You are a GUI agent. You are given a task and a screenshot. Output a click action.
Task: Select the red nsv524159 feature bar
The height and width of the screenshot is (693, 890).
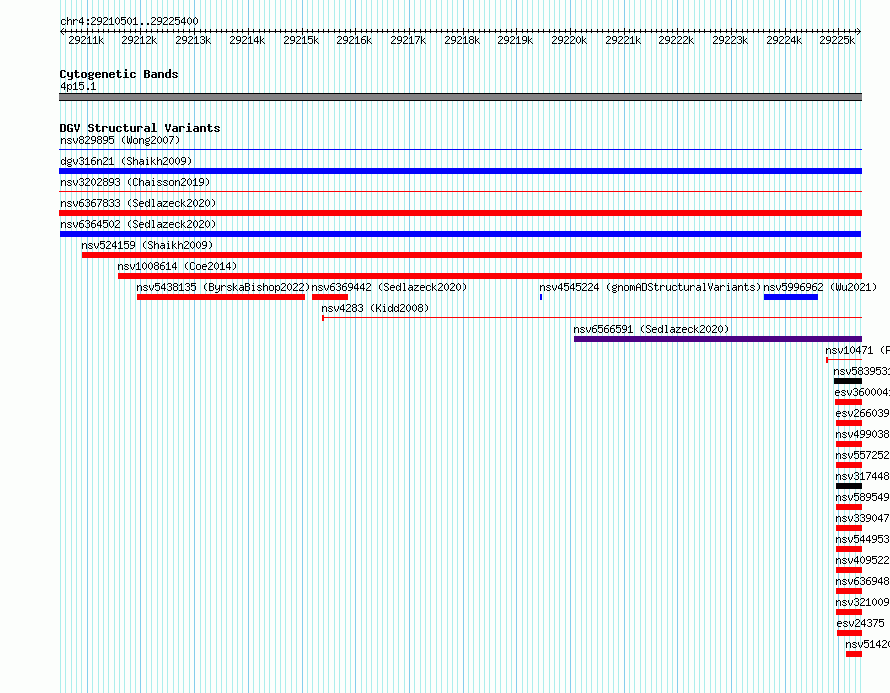coord(472,255)
